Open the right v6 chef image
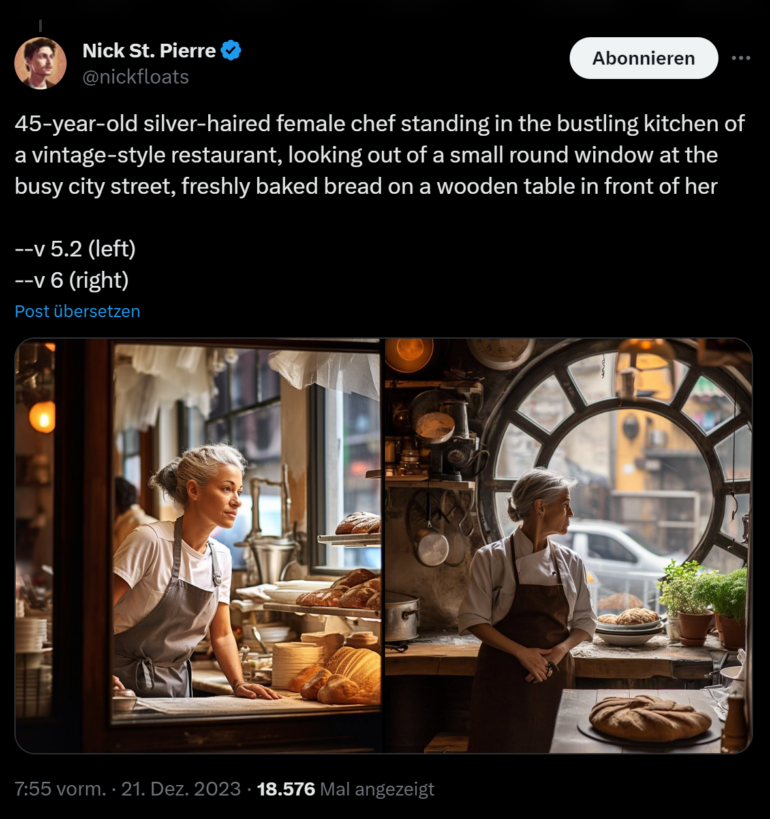770x819 pixels. point(567,545)
